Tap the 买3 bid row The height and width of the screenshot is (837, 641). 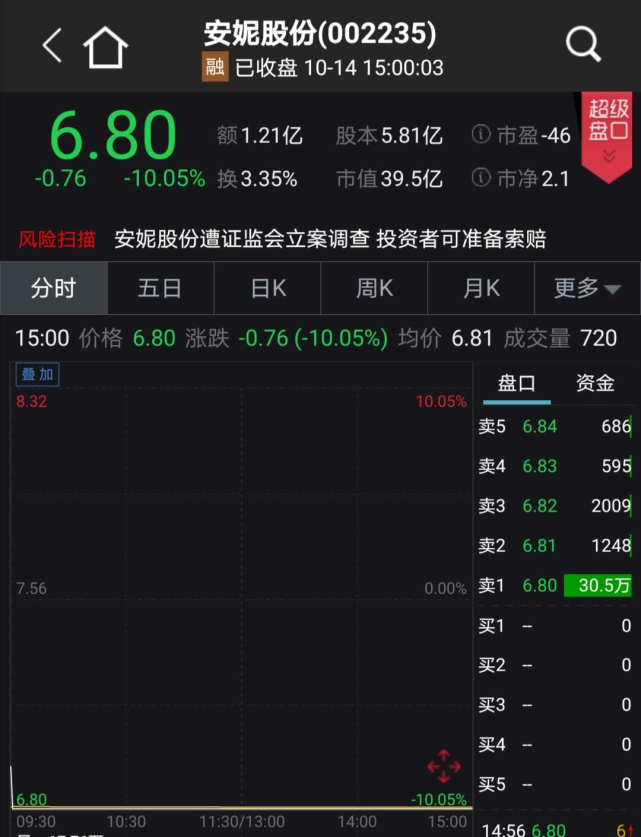555,705
